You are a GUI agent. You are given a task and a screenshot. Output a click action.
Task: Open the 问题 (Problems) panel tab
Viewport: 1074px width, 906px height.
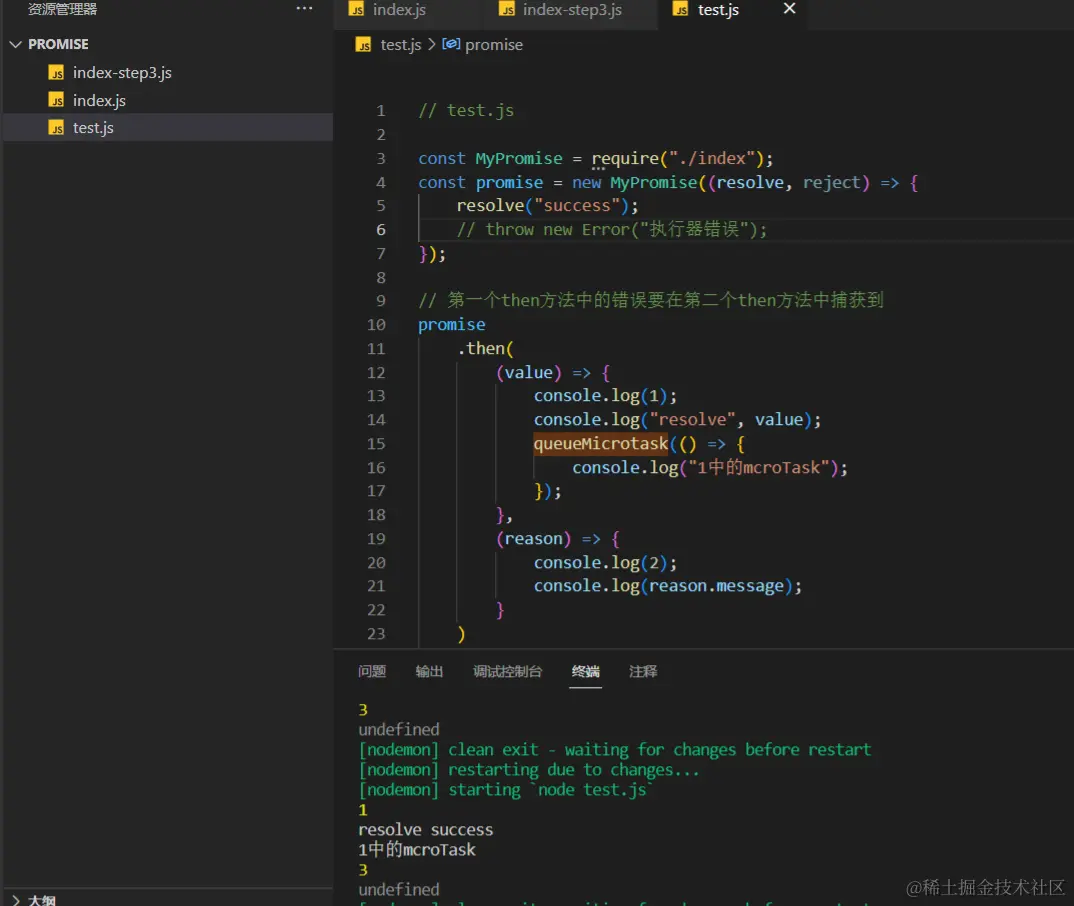tap(372, 671)
